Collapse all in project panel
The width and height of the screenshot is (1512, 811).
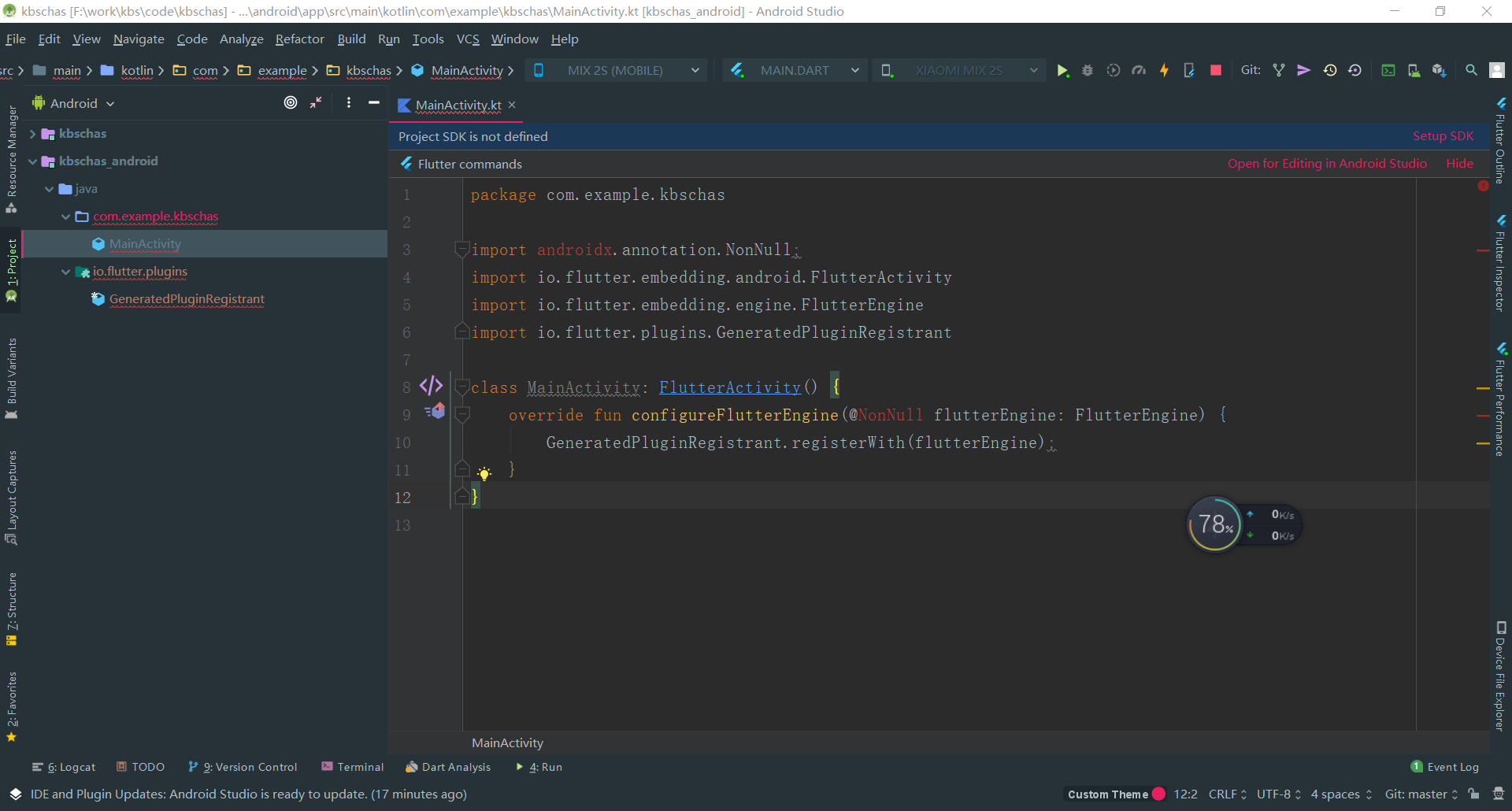pos(316,103)
